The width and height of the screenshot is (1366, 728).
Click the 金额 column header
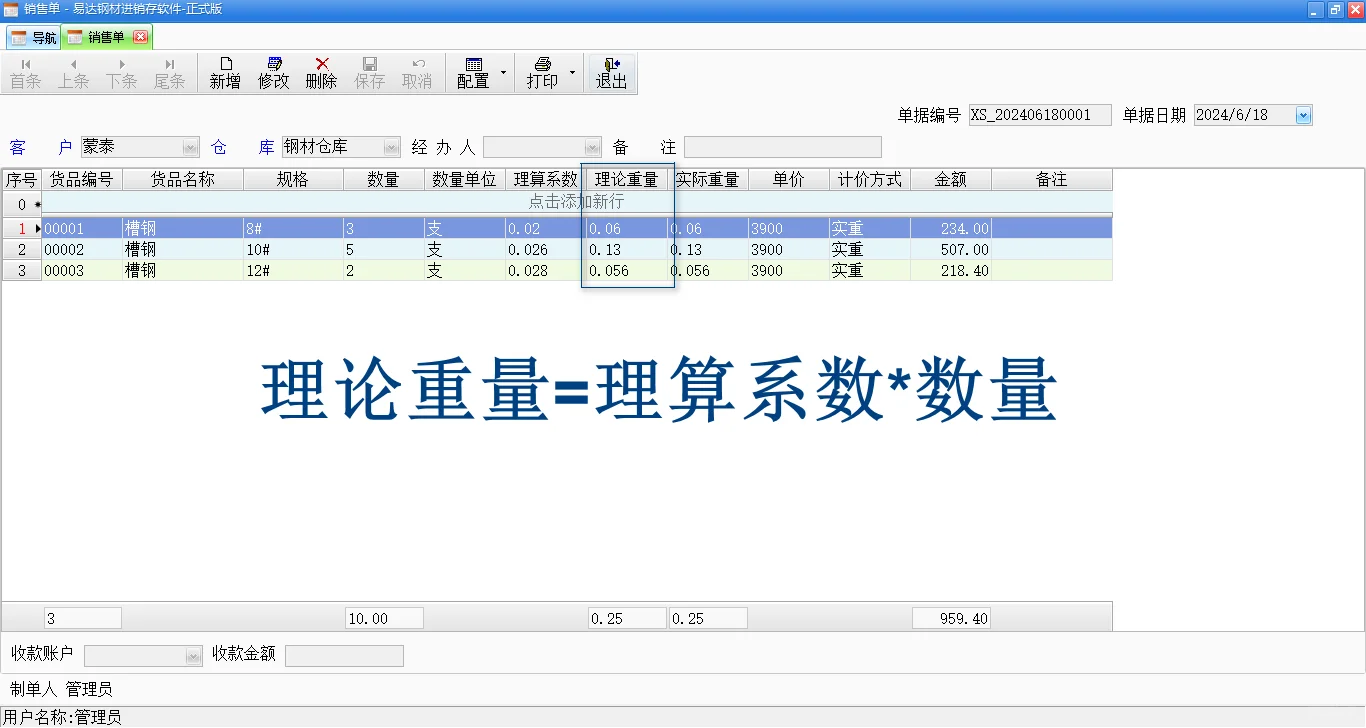(x=951, y=180)
